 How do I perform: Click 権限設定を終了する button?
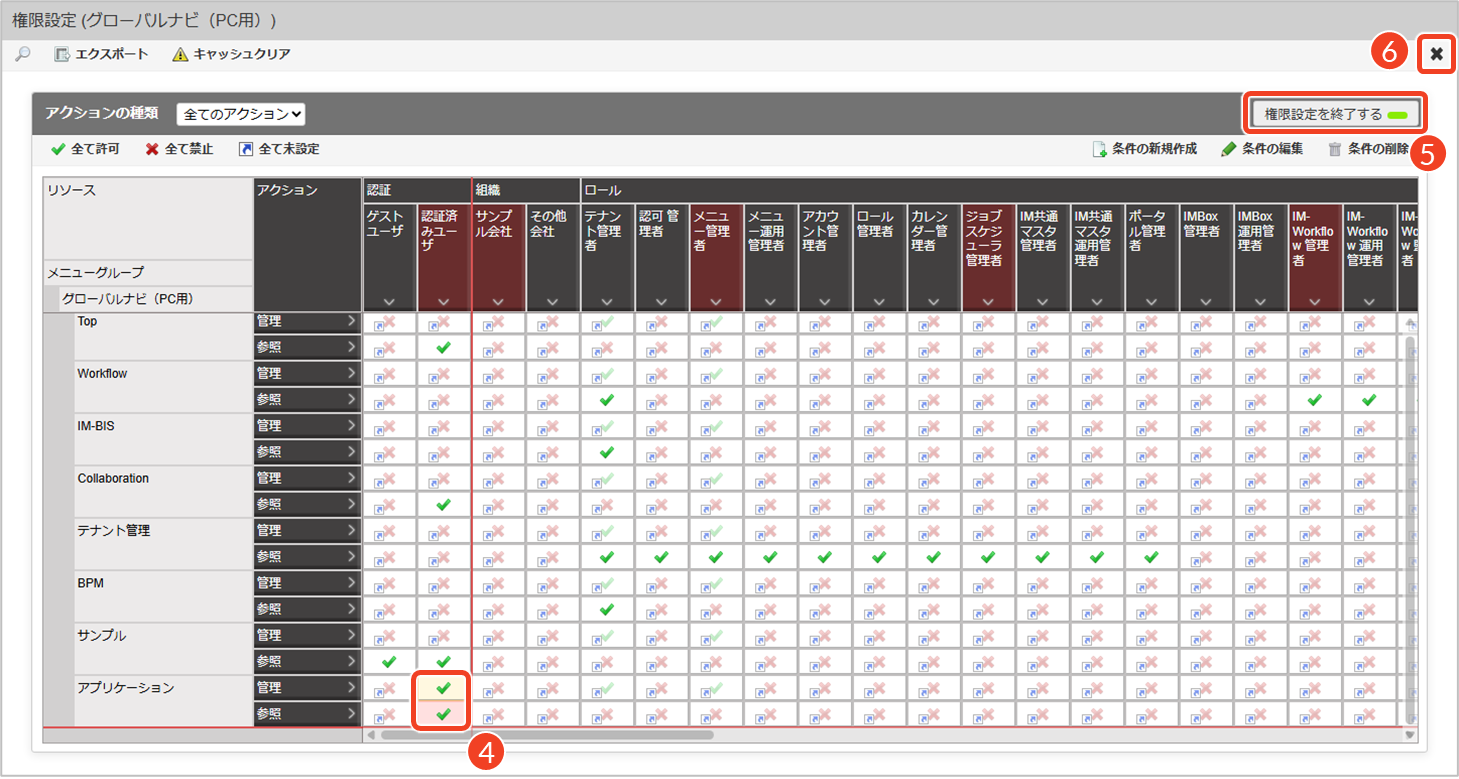1334,114
